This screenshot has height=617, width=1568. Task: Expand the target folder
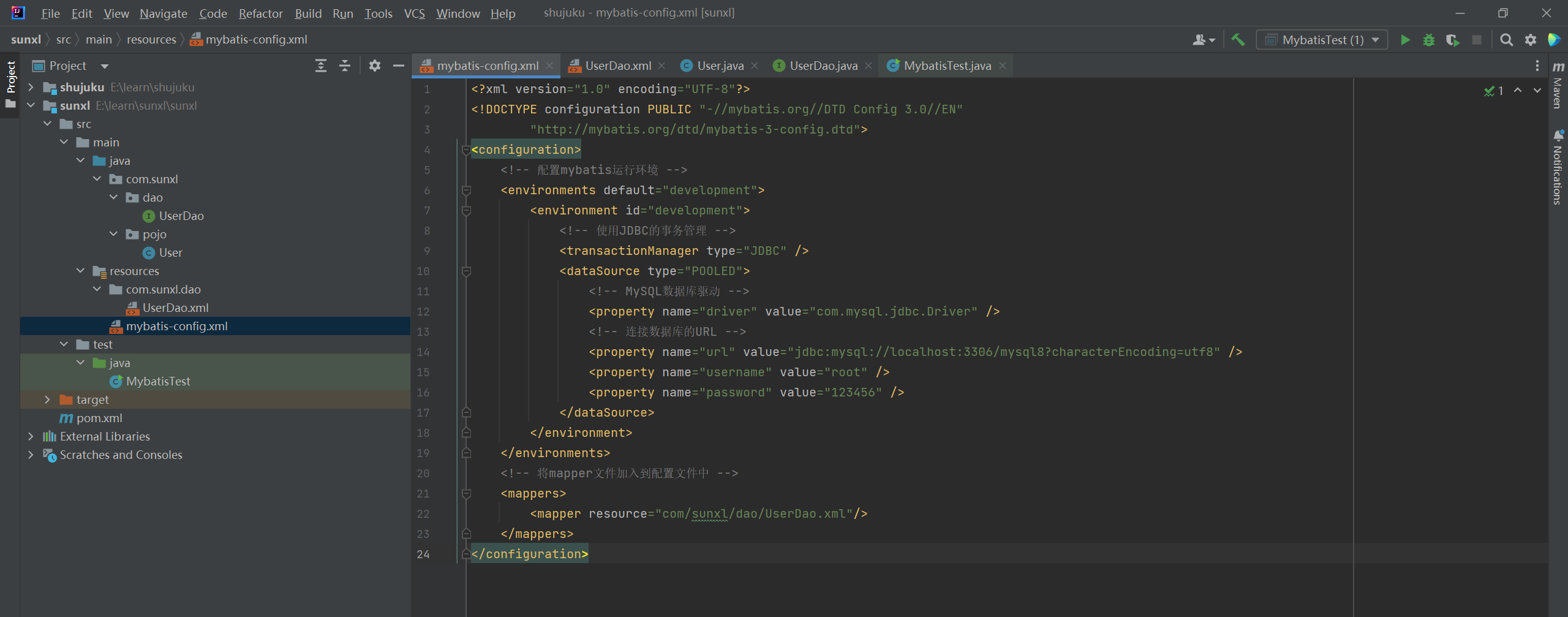pos(47,399)
